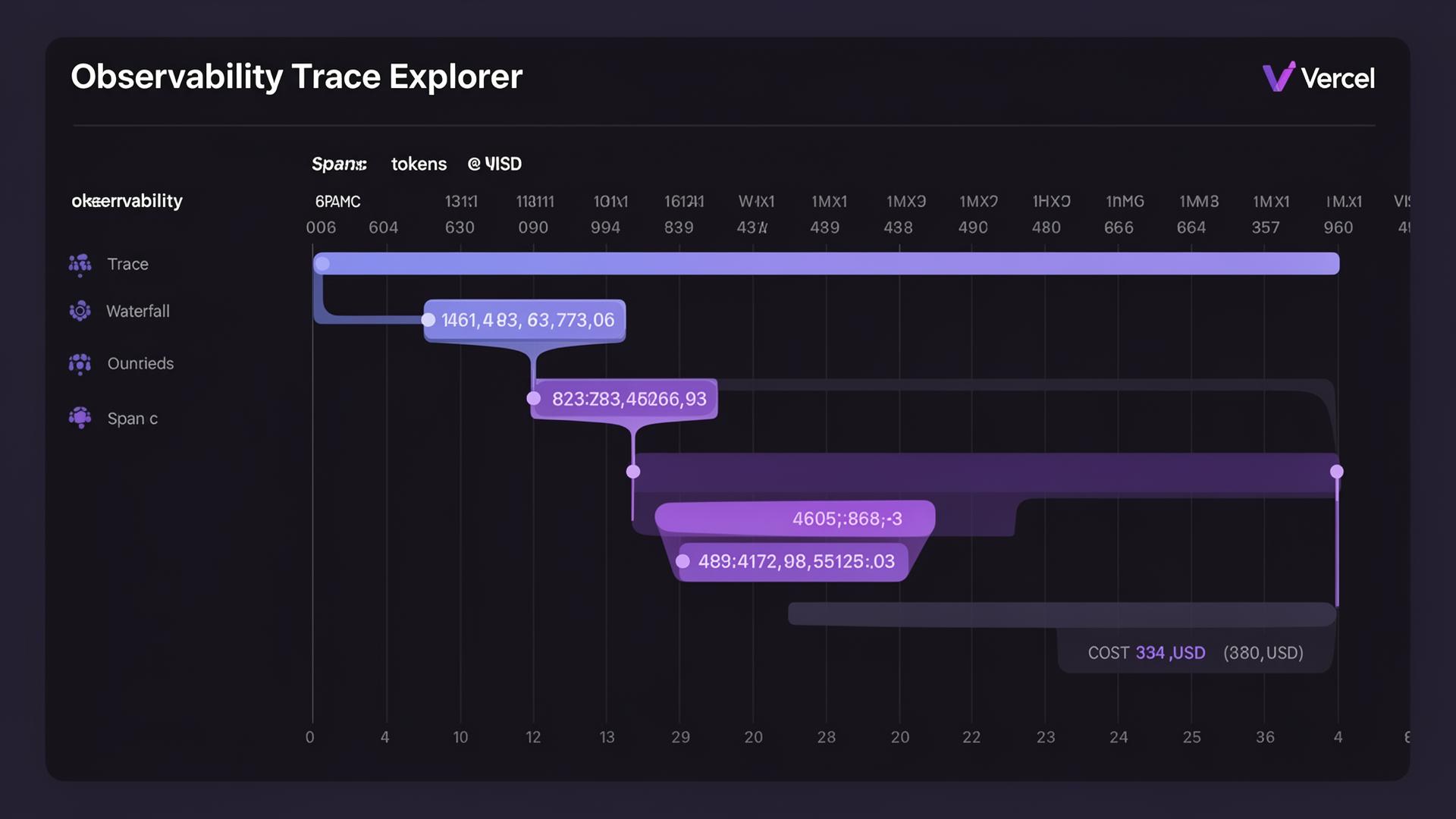
Task: Click the 357 header value
Action: click(x=1266, y=227)
